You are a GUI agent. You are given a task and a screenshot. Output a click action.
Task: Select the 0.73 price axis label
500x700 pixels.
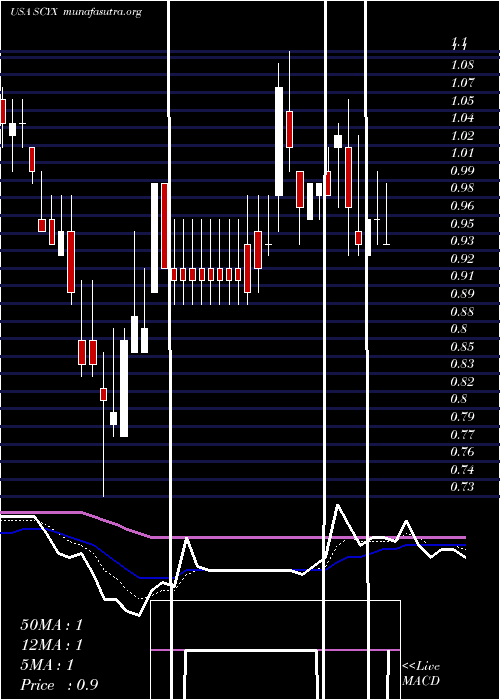[x=462, y=488]
